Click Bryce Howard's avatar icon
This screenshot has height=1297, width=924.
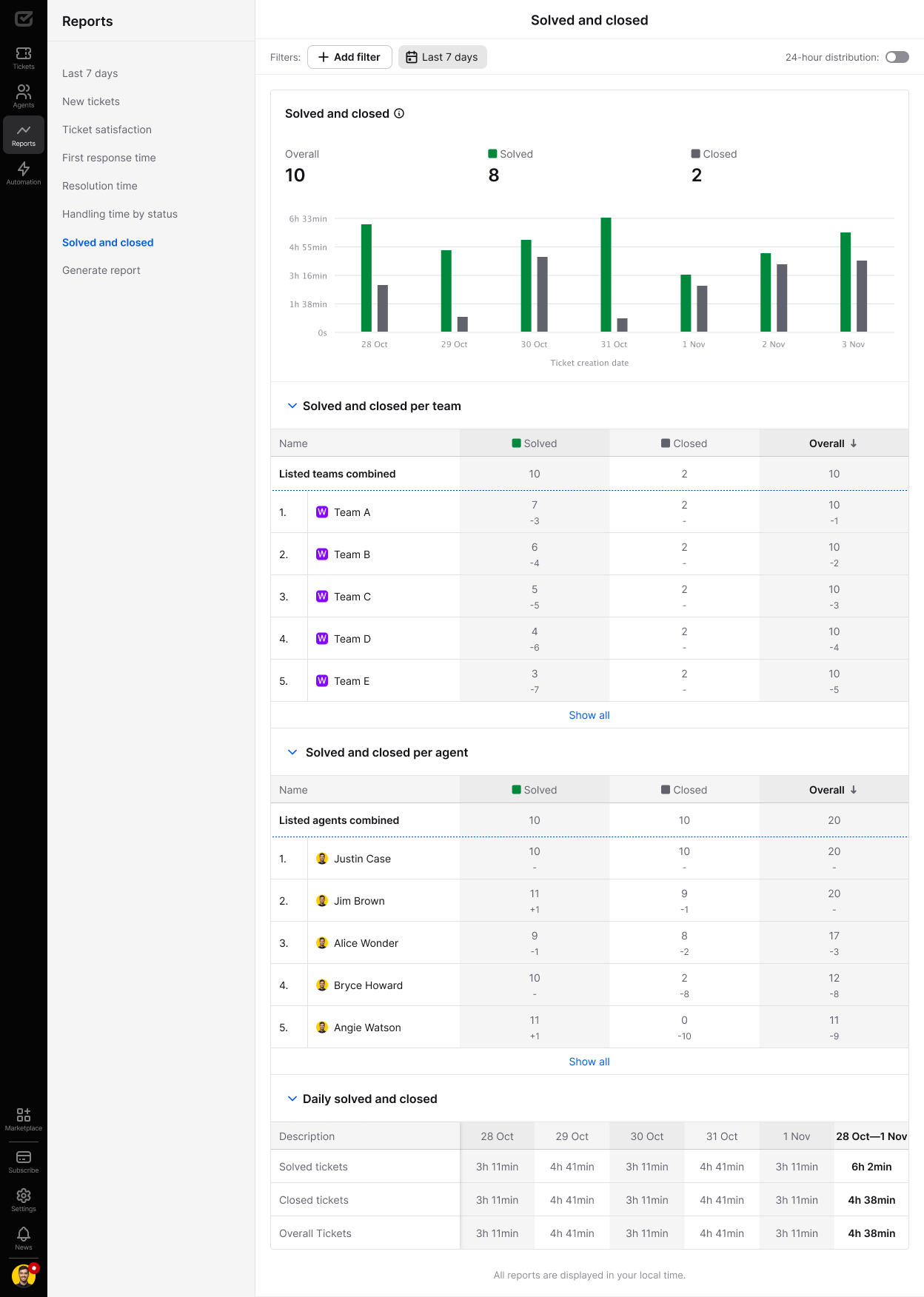coord(322,985)
